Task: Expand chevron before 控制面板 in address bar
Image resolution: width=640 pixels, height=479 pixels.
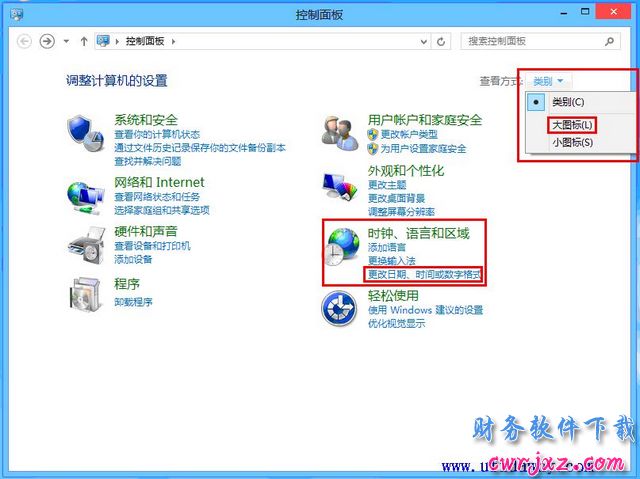Action: (x=117, y=41)
